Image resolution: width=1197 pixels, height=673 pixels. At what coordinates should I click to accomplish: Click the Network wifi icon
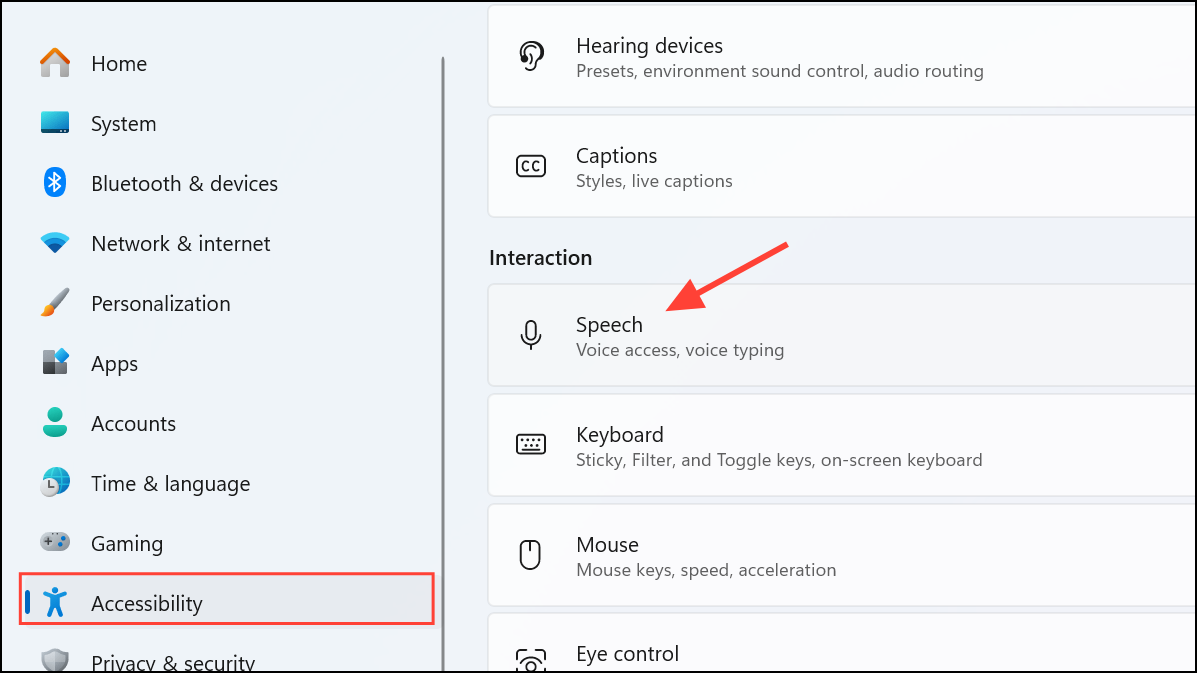point(55,243)
